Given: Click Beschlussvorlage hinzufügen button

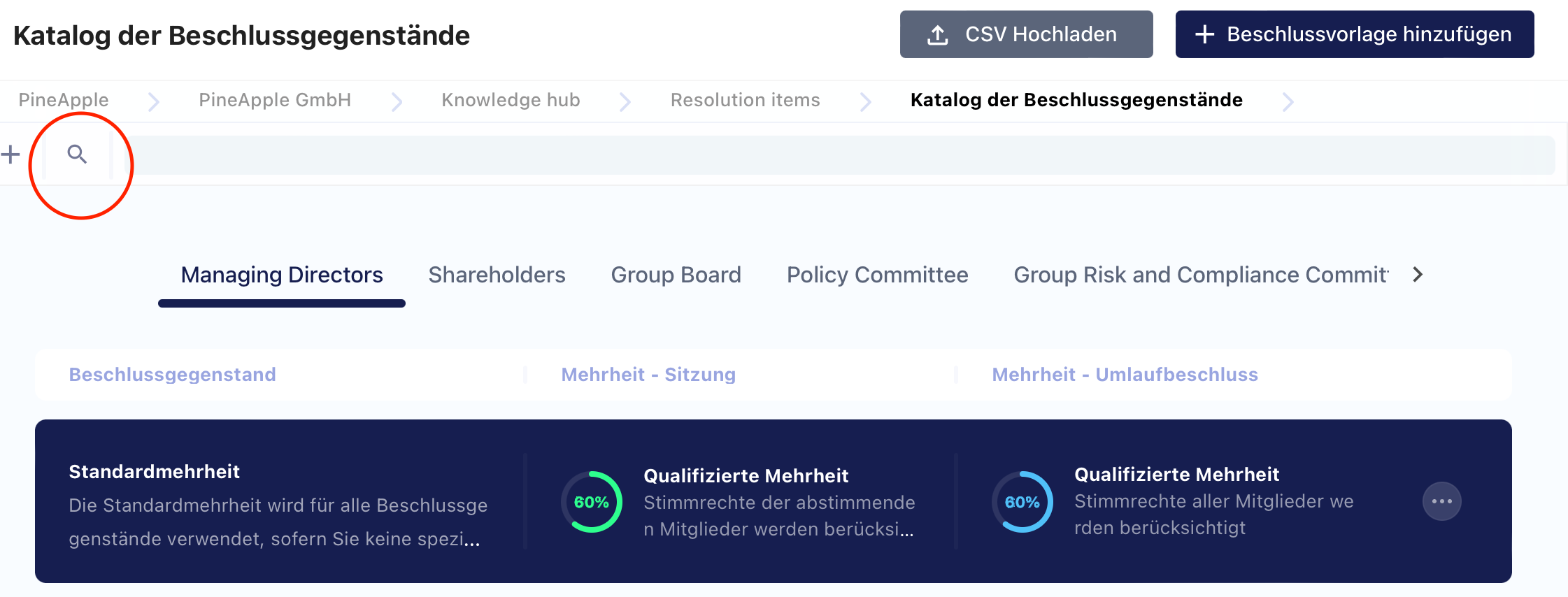Looking at the screenshot, I should (1354, 34).
